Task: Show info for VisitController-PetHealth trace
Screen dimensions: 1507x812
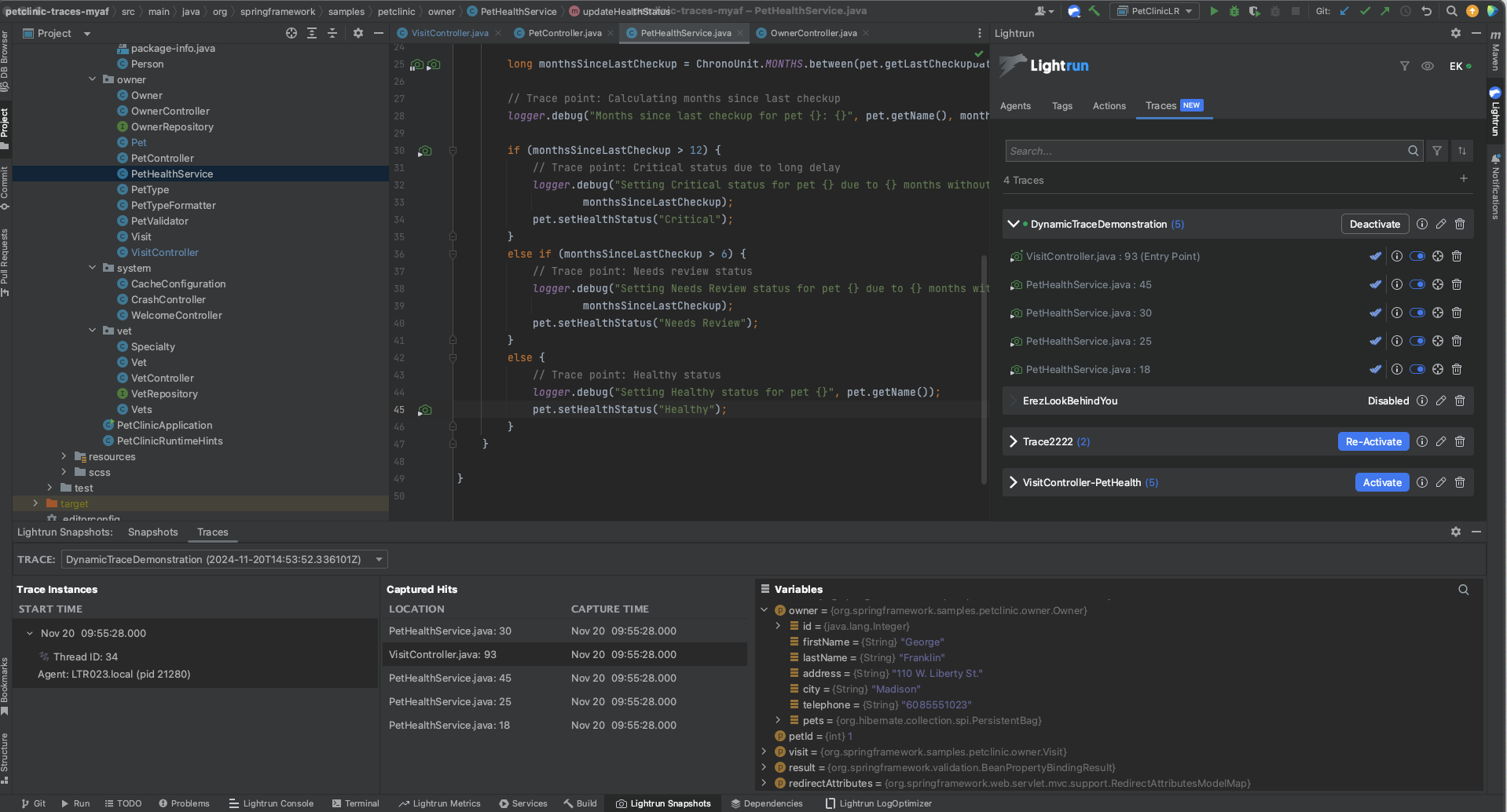Action: [1421, 483]
